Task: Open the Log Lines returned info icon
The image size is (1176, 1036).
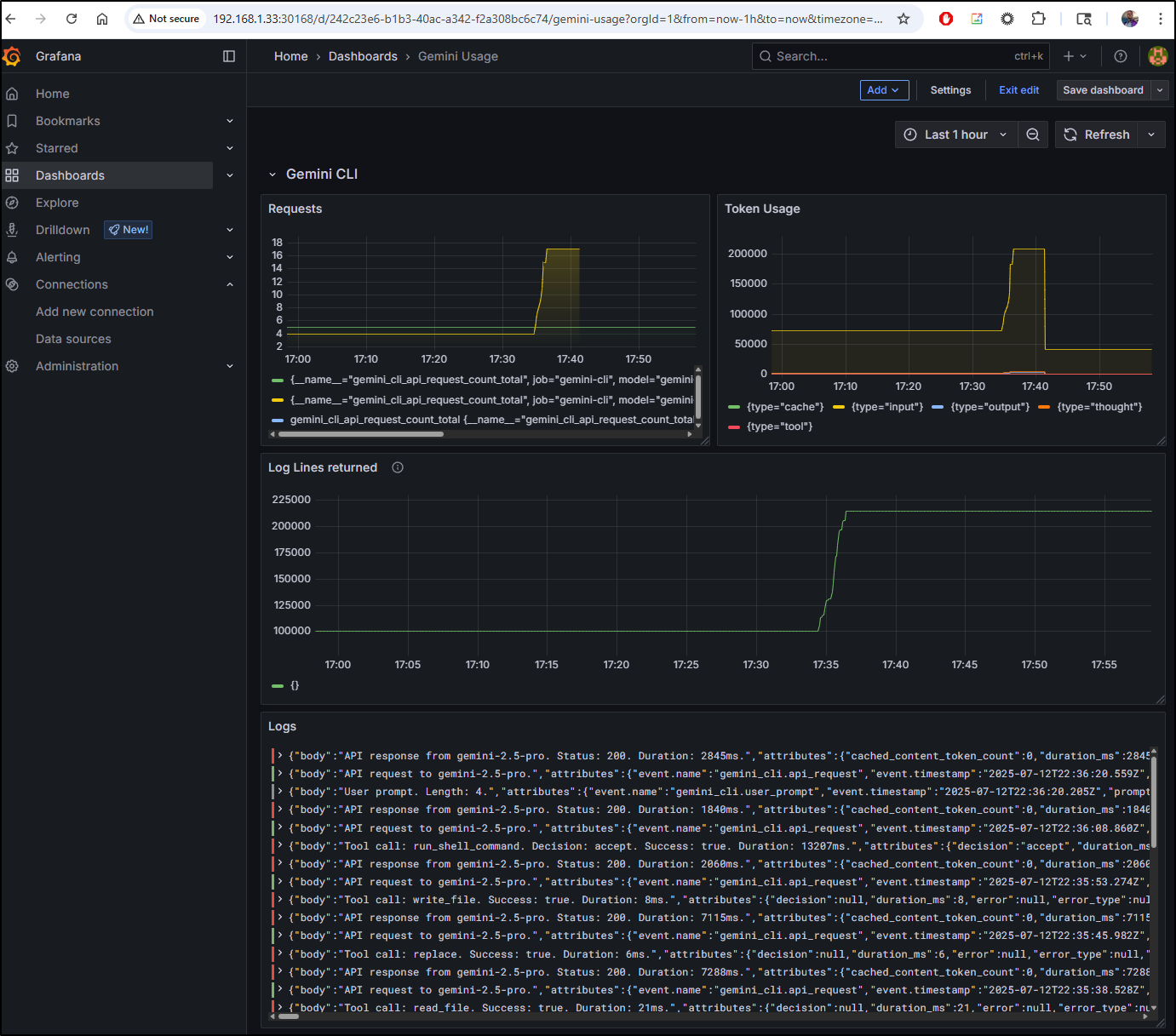Action: (398, 467)
